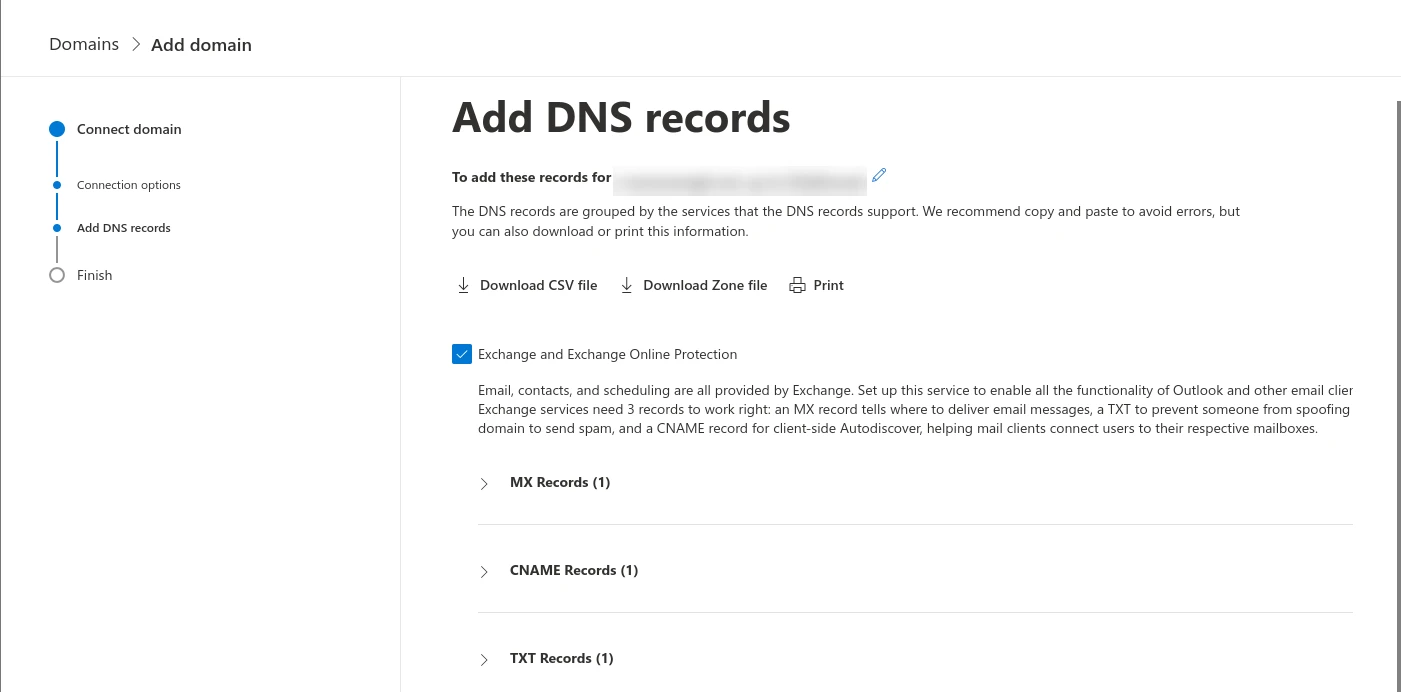Click the Download Zone file arrow icon
This screenshot has width=1401, height=692.
[x=627, y=285]
